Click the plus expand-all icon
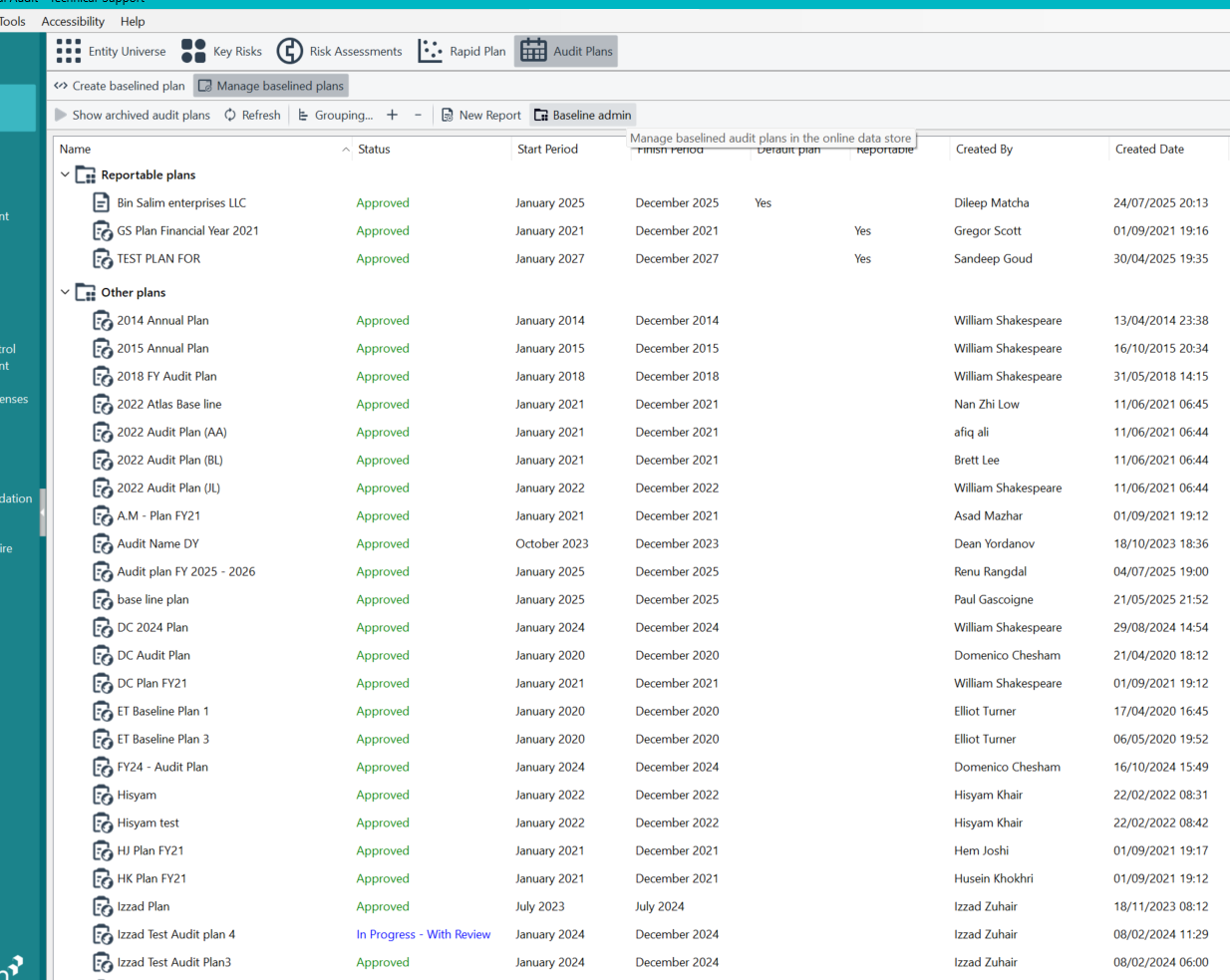This screenshot has height=980, width=1230. 392,115
